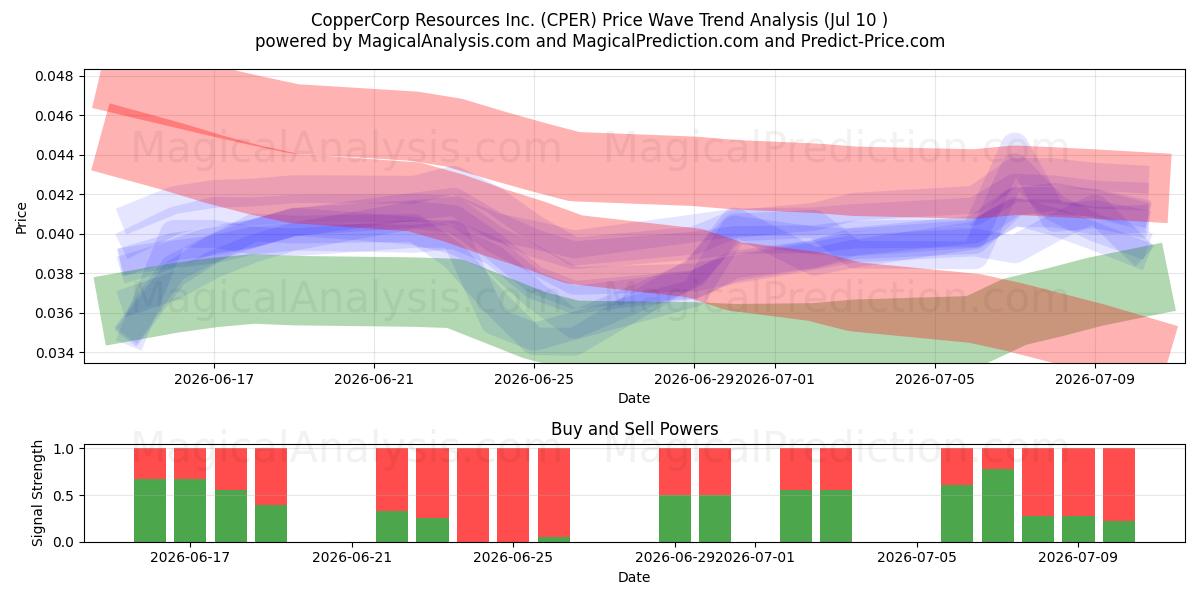The width and height of the screenshot is (1200, 600).
Task: Click the 'Date' label under the bar chart
Action: click(x=634, y=577)
